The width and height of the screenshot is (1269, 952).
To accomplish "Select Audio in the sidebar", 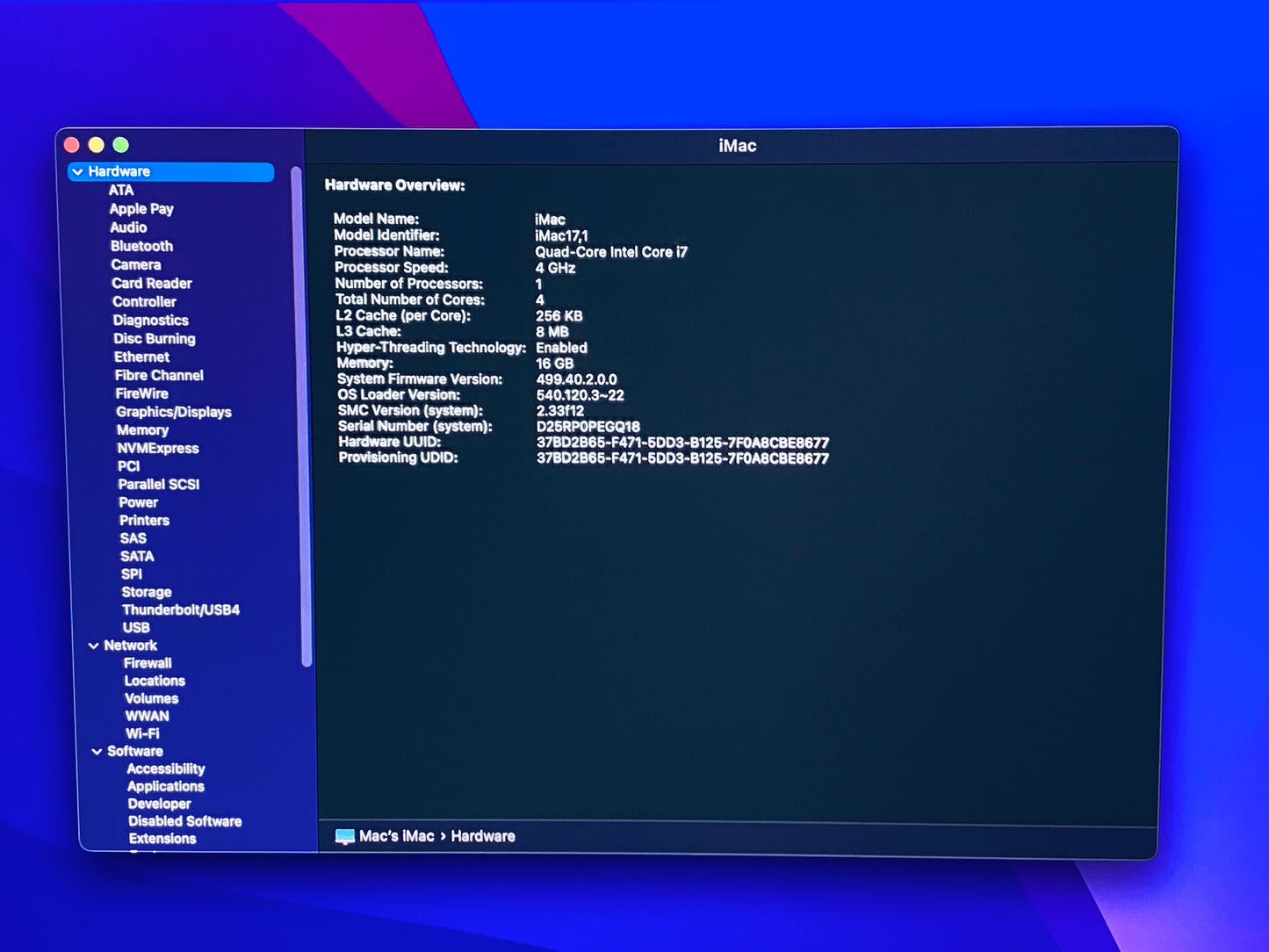I will tap(128, 227).
